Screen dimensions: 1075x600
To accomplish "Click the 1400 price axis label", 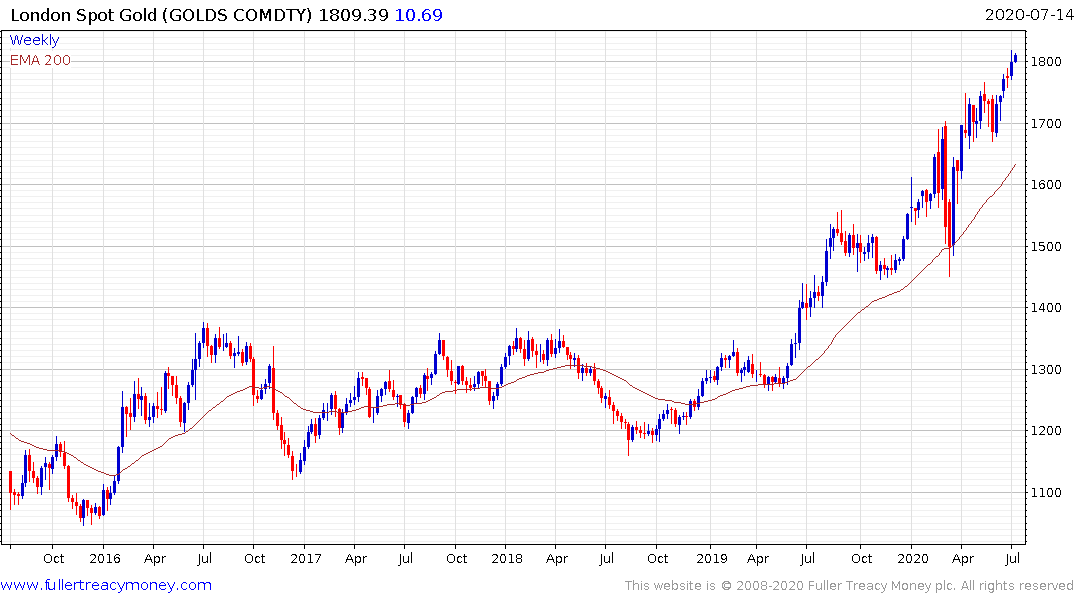I will point(1046,307).
